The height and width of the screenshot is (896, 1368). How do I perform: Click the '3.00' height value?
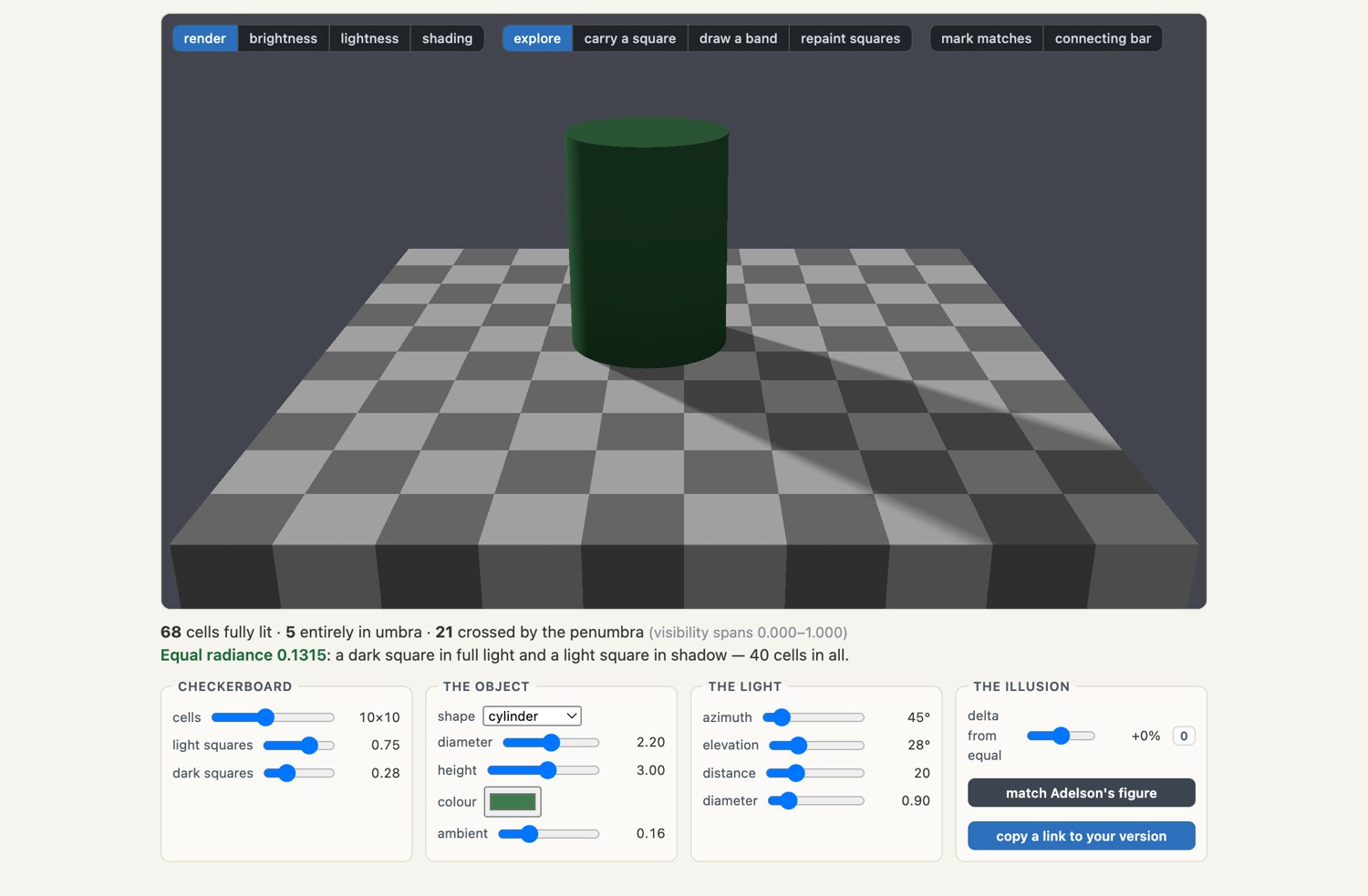pos(650,770)
